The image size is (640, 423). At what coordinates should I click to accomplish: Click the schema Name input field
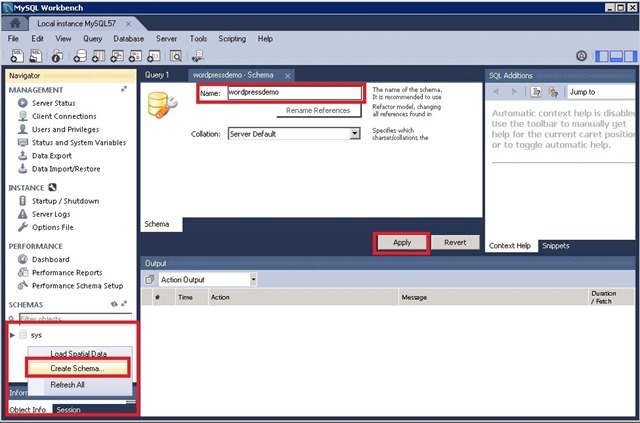pyautogui.click(x=294, y=92)
